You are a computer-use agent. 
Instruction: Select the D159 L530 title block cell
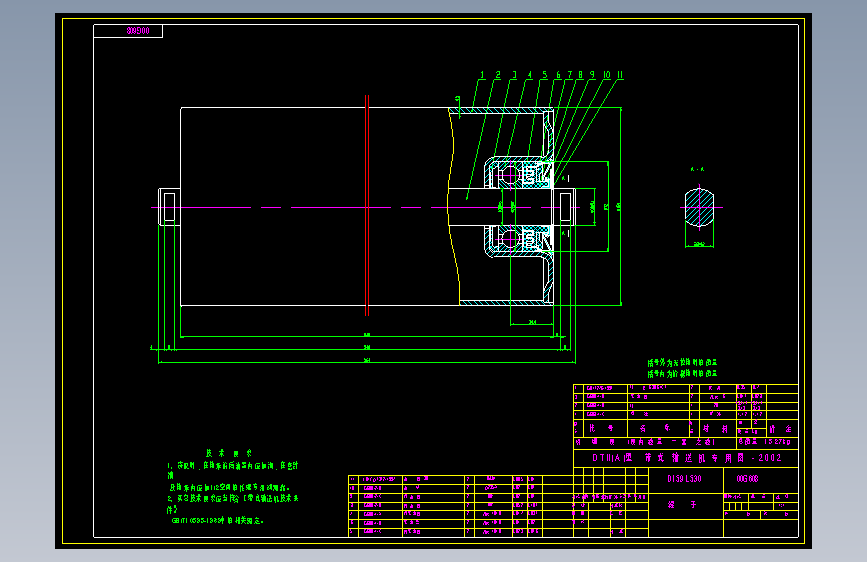685,479
